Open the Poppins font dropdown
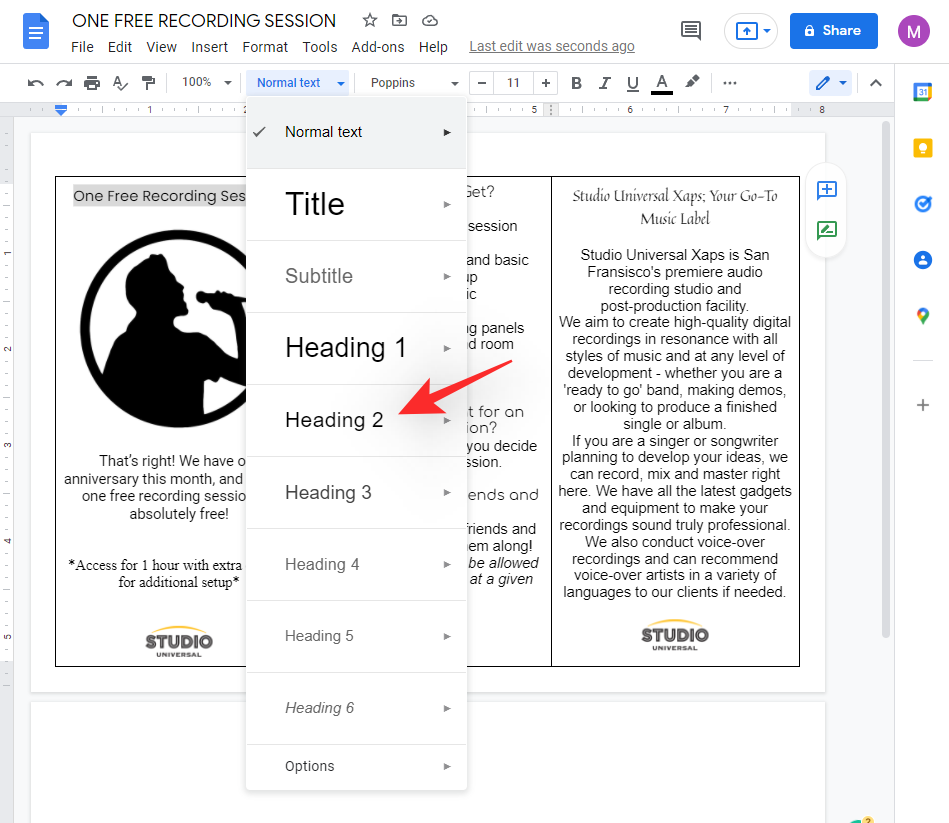The width and height of the screenshot is (949, 823). [x=414, y=83]
